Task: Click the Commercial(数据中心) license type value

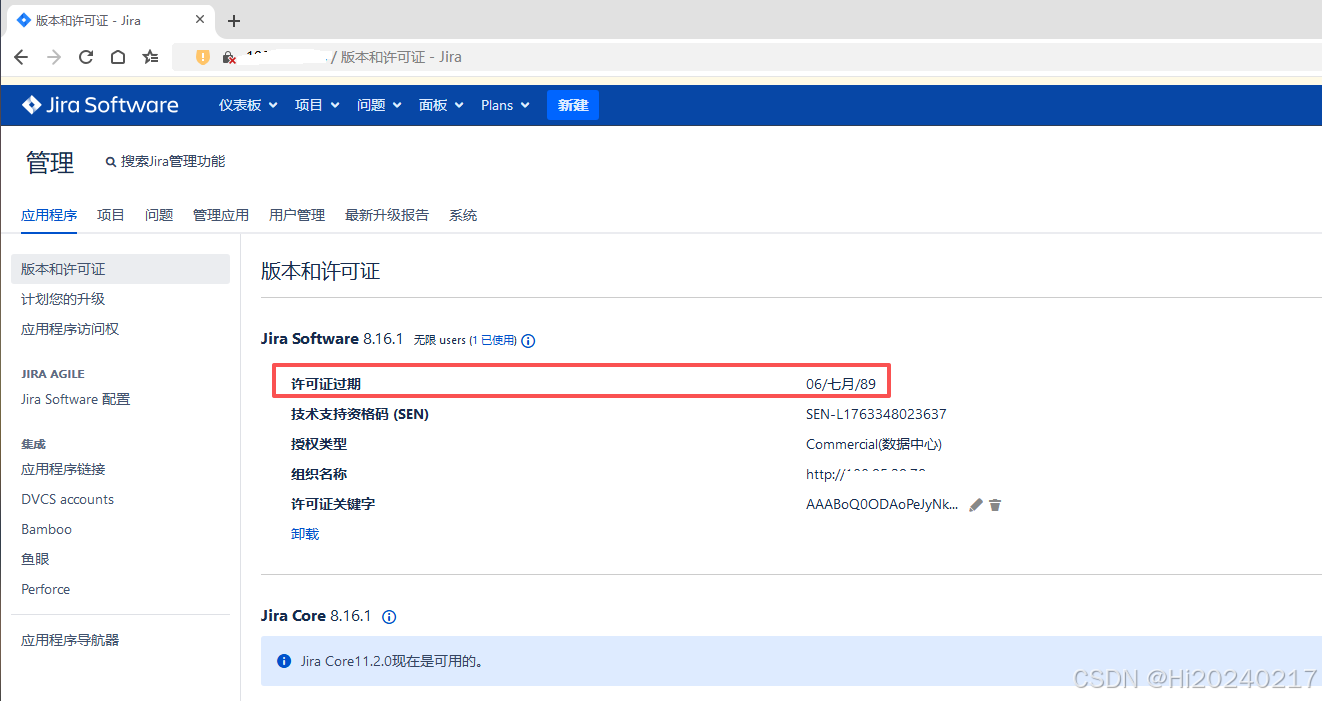Action: pos(874,444)
